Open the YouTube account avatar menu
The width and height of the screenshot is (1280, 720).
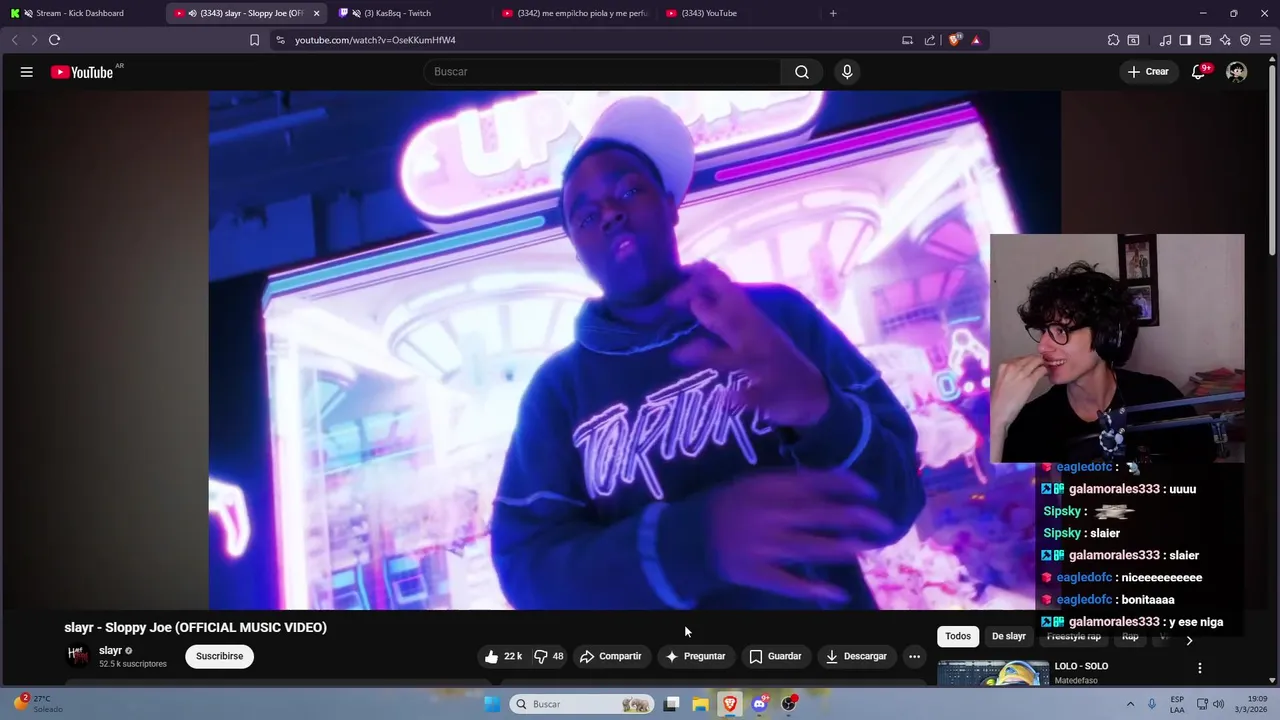(x=1237, y=72)
